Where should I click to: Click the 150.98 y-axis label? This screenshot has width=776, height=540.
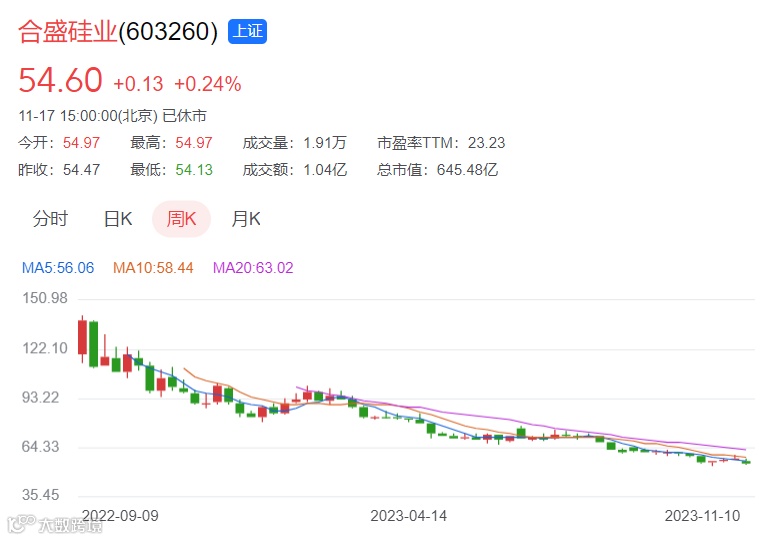click(x=45, y=298)
